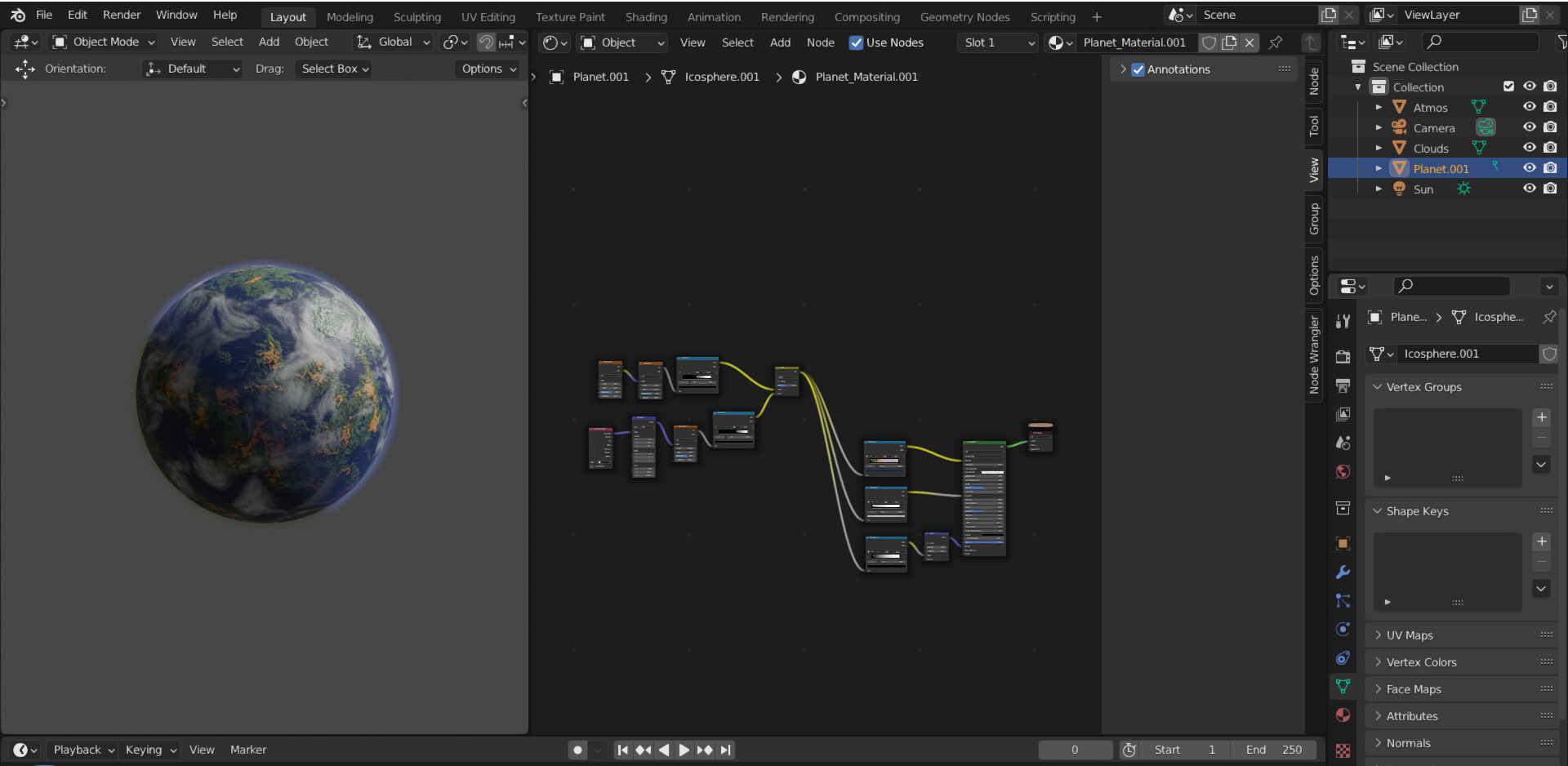Add a new vertex group
Screen dimensions: 1568x766
1541,417
